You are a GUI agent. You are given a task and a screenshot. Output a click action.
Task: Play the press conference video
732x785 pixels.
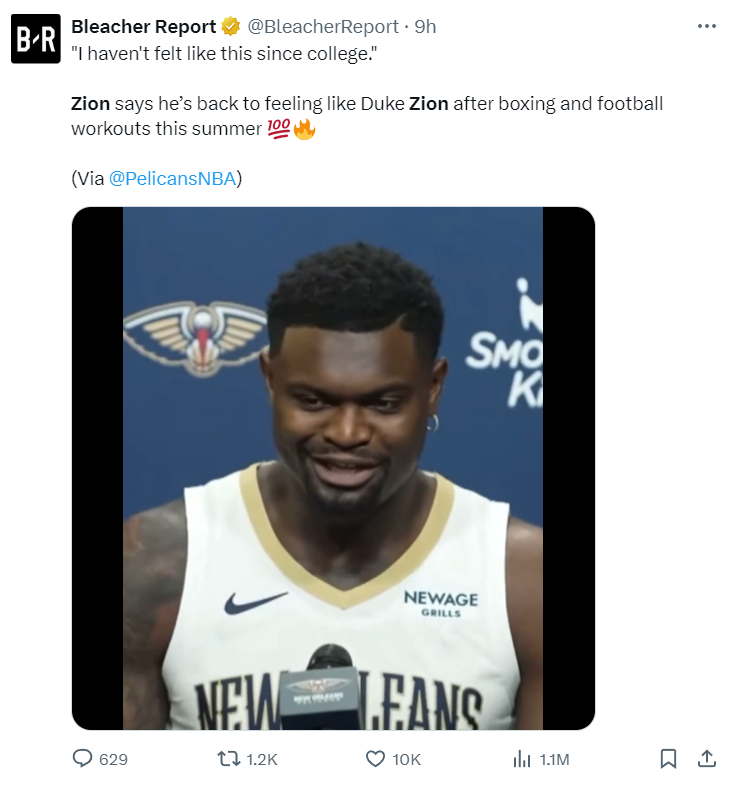[x=333, y=468]
